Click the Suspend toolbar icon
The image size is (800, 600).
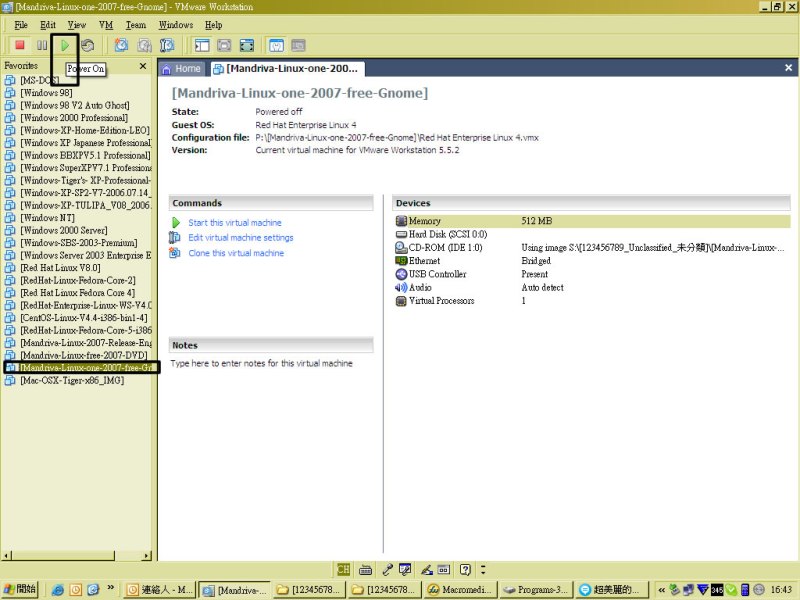[x=42, y=45]
